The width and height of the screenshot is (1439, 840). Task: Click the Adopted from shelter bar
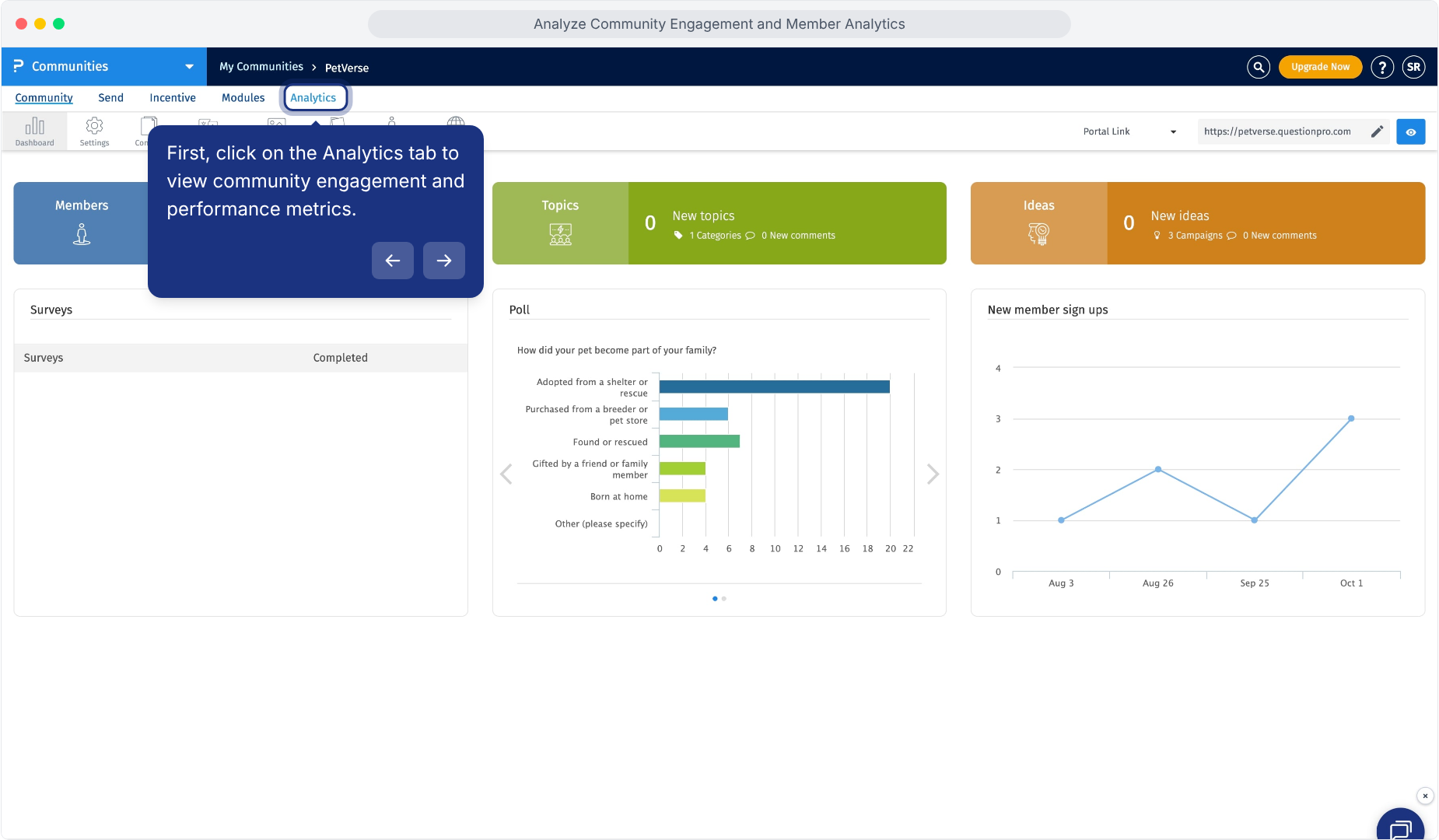pos(774,387)
